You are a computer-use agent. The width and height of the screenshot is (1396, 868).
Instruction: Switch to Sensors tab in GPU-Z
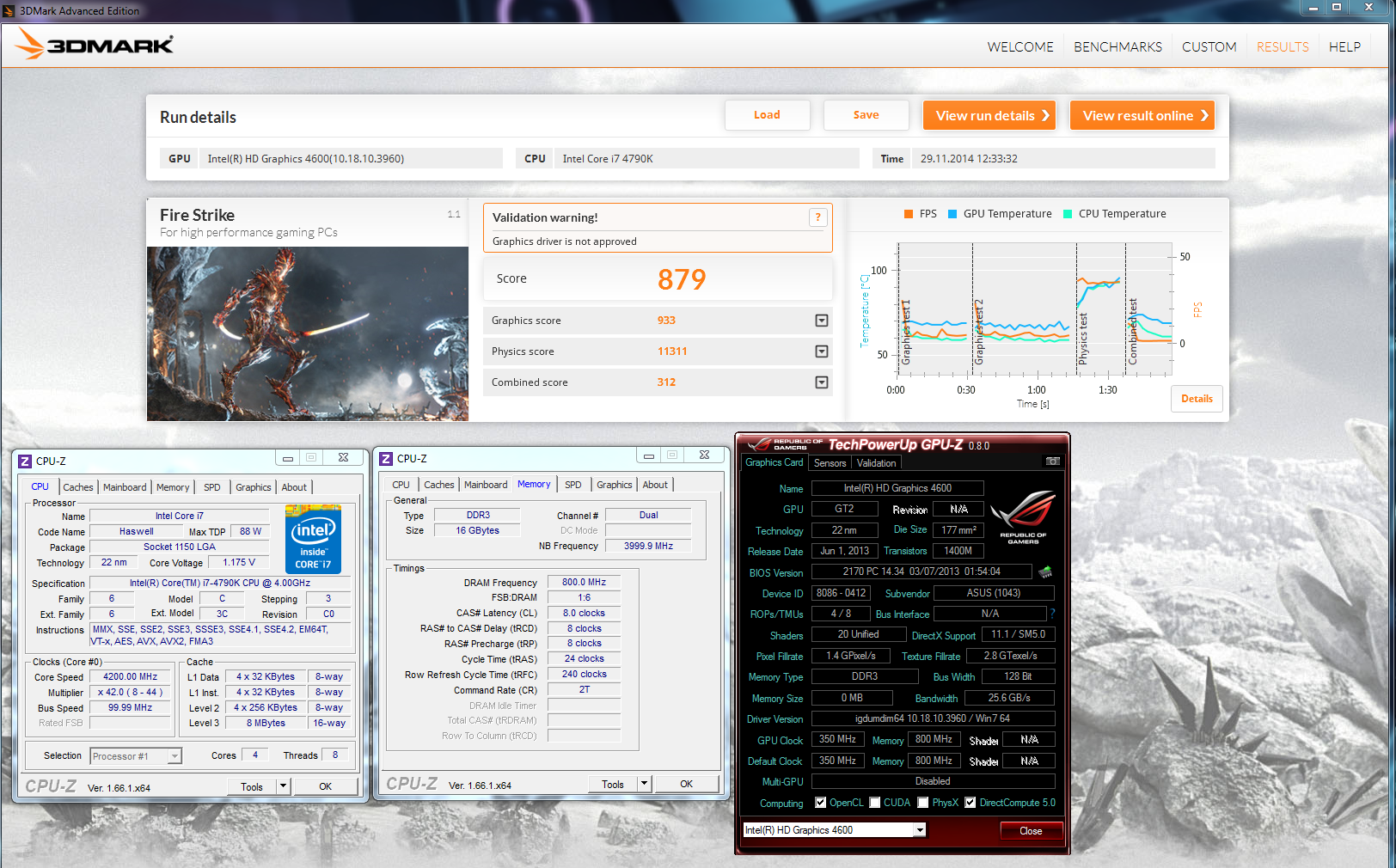tap(830, 463)
